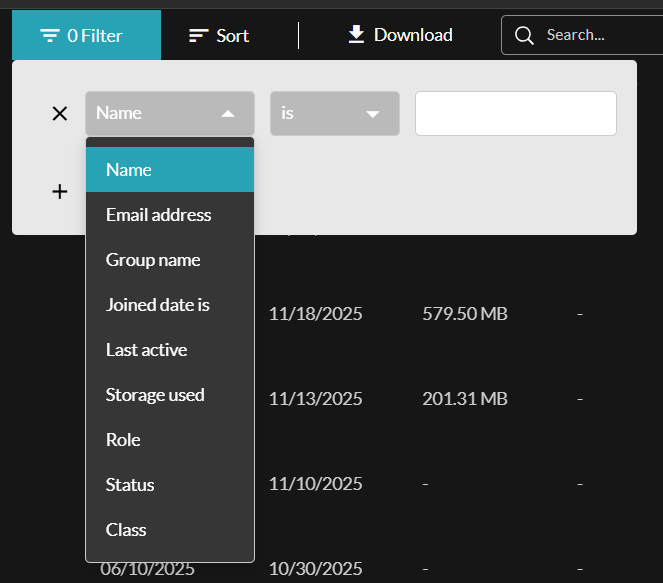
Task: Click the magnifier search icon
Action: [x=524, y=35]
